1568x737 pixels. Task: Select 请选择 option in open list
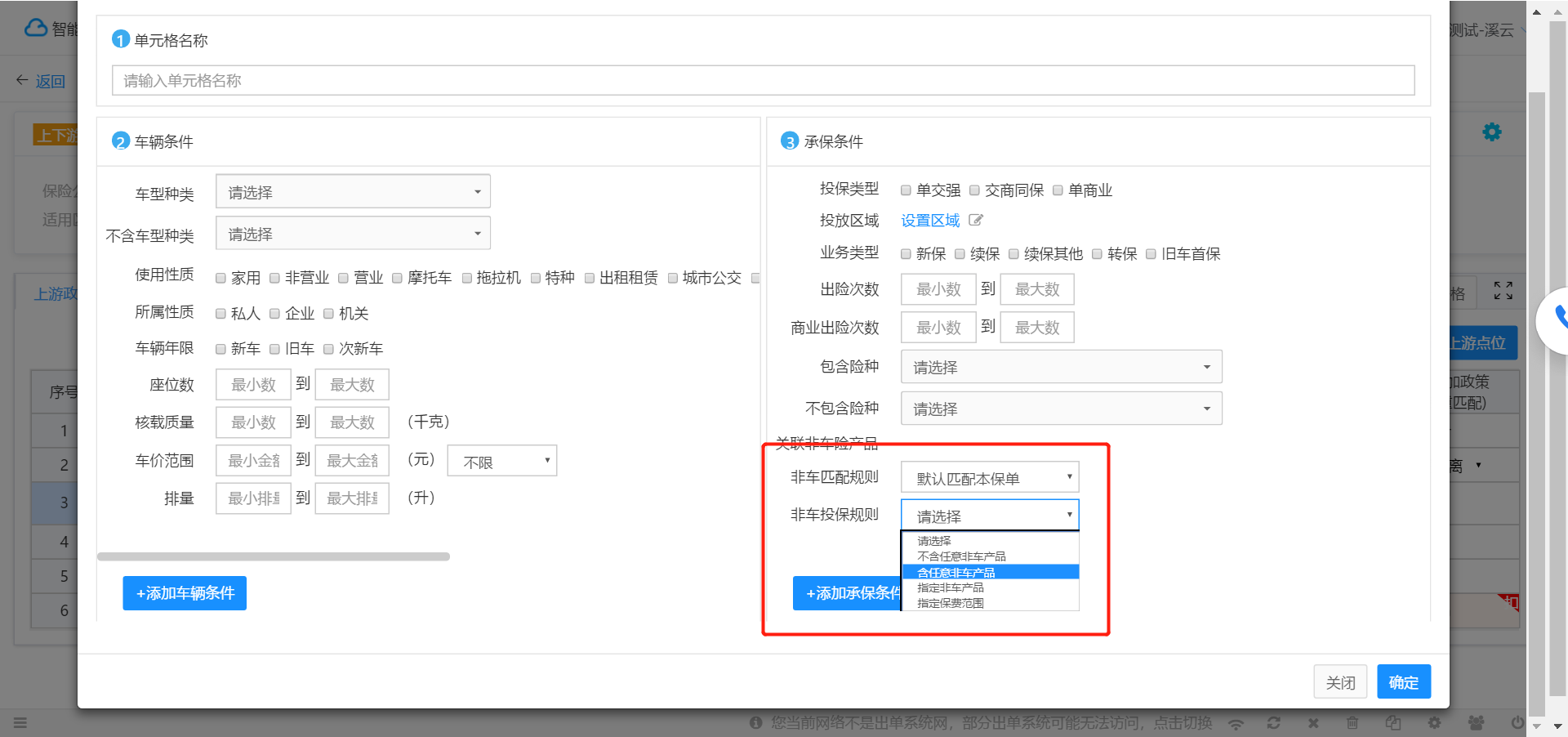click(990, 541)
